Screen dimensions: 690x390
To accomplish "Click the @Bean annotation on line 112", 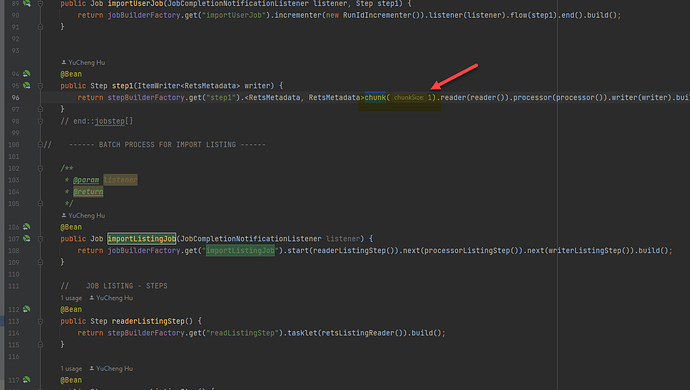I will click(71, 309).
